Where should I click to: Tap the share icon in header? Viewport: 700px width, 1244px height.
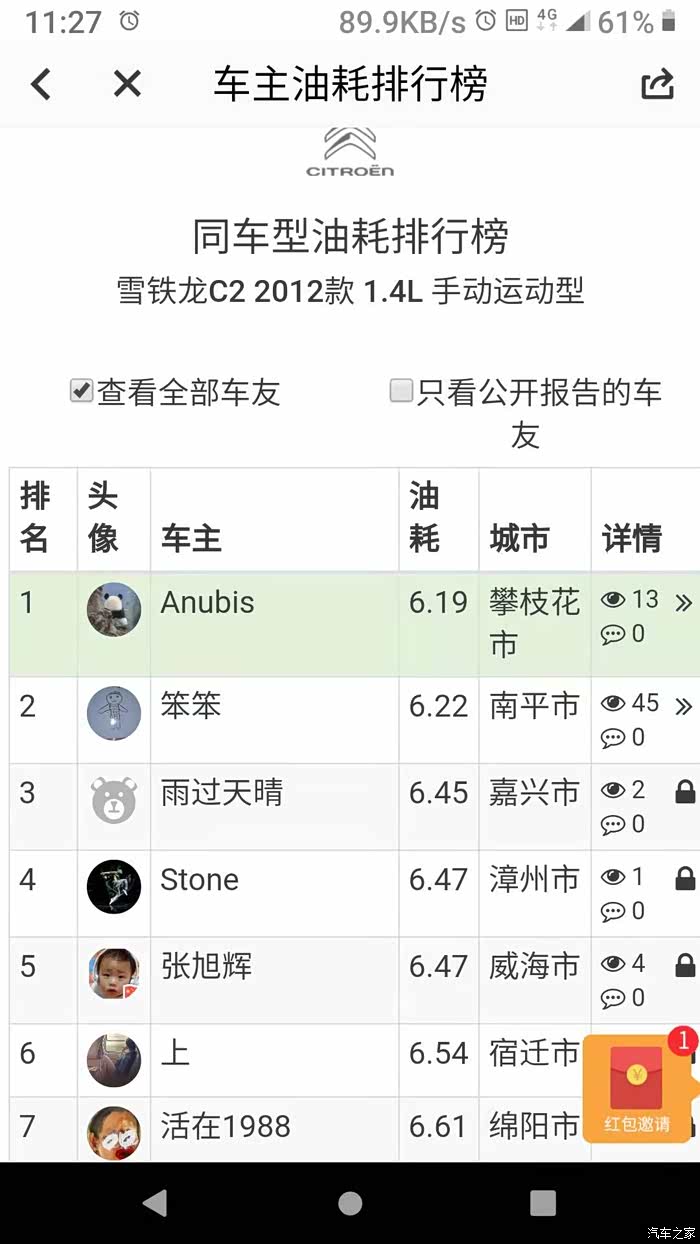click(657, 84)
